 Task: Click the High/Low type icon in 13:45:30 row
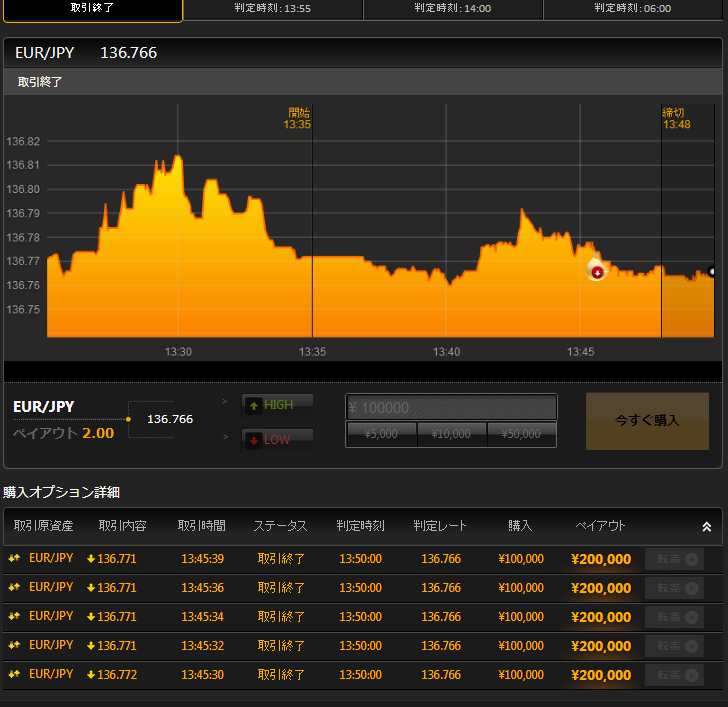(14, 674)
